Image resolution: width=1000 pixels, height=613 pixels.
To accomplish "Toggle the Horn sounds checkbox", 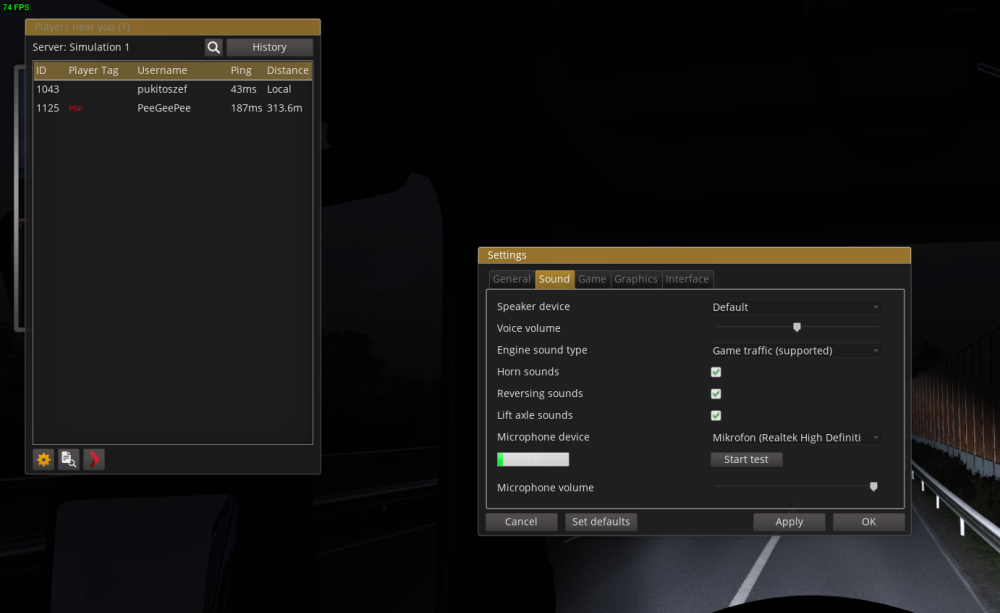I will [x=716, y=372].
